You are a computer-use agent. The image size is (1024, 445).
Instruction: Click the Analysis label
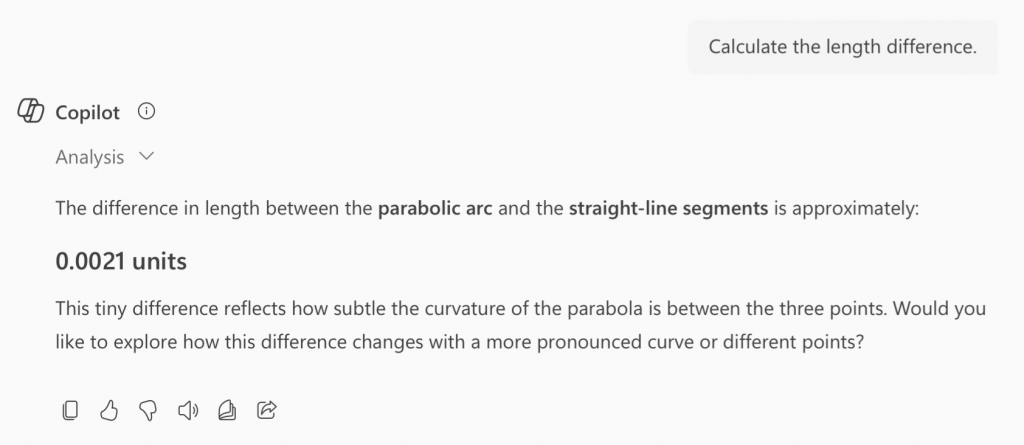click(x=90, y=157)
